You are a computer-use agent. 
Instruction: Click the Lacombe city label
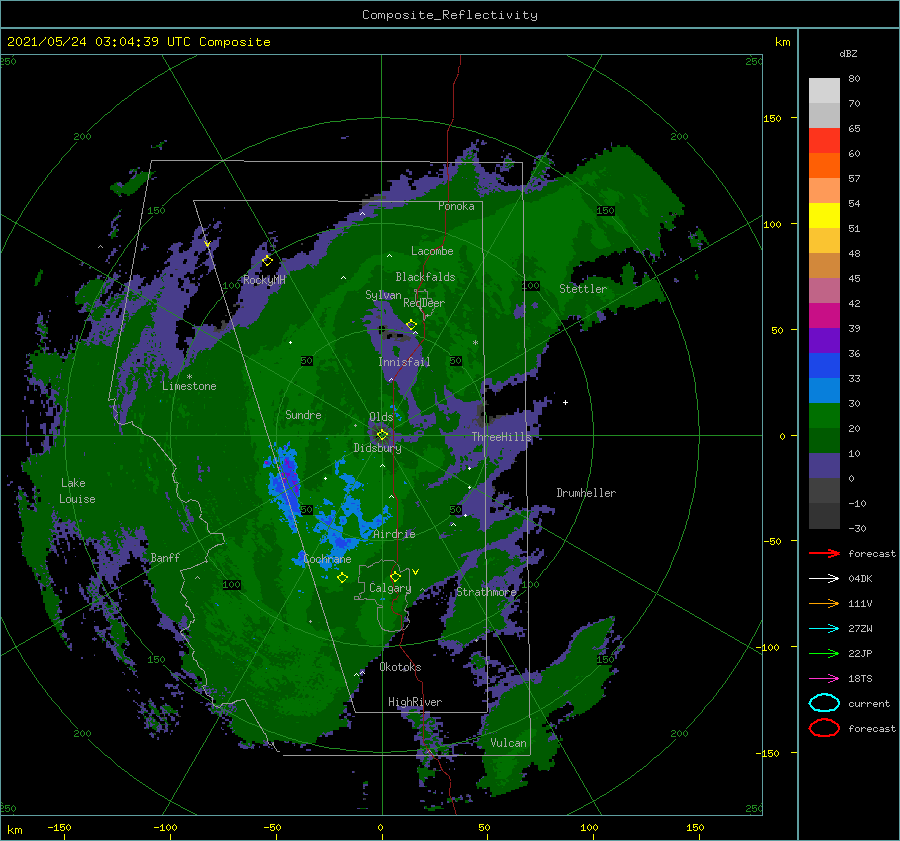(432, 251)
